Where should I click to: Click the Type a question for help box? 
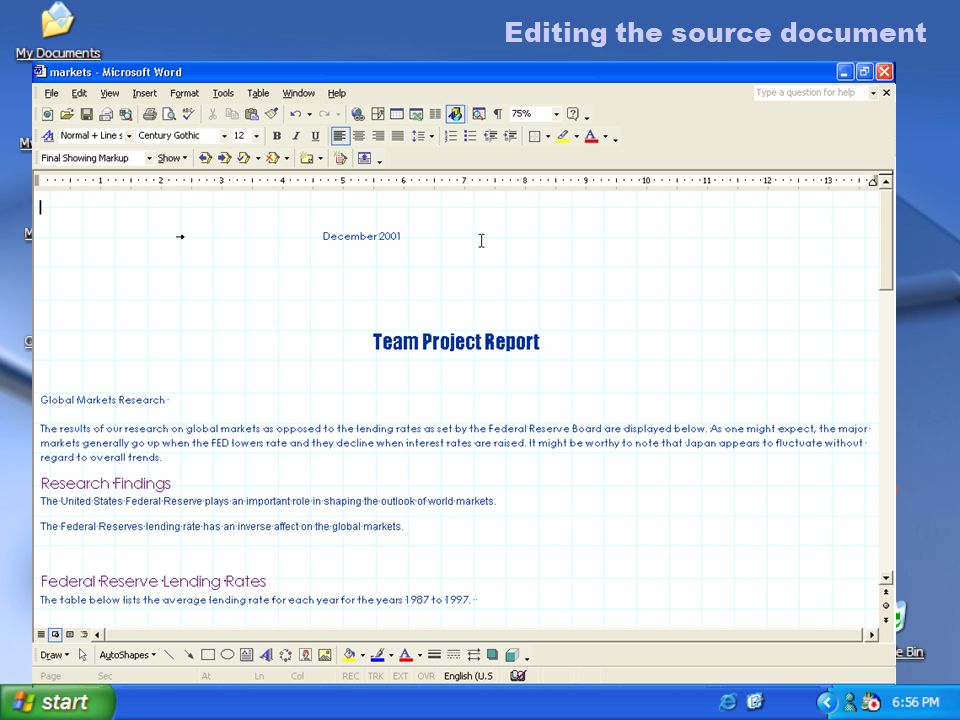(811, 92)
